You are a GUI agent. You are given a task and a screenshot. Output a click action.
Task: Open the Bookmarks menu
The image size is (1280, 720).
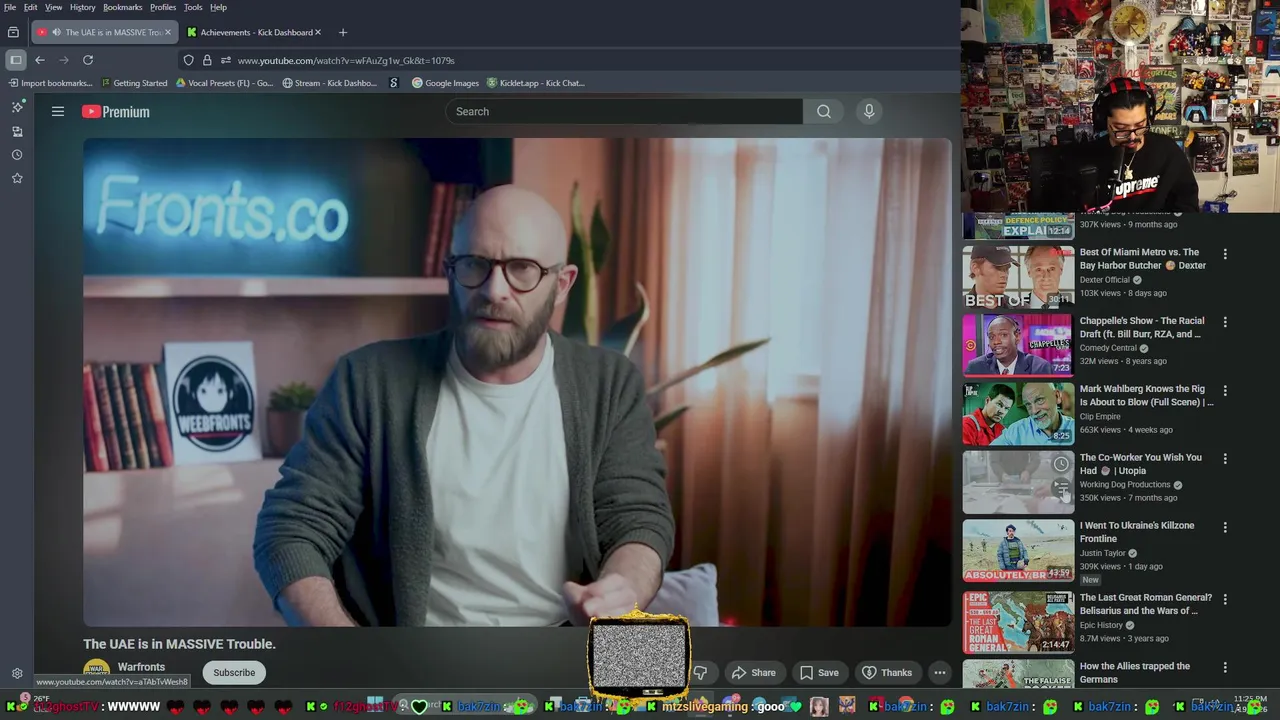pyautogui.click(x=125, y=7)
